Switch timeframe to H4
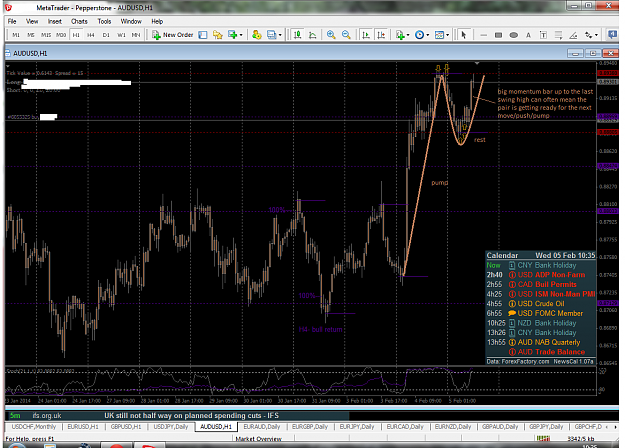625x448 pixels. (91, 35)
